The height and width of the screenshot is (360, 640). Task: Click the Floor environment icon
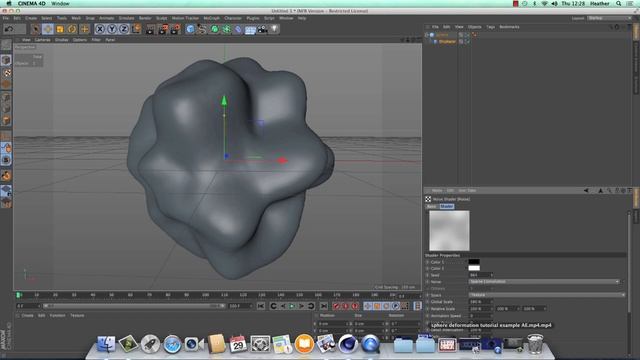[x=250, y=29]
